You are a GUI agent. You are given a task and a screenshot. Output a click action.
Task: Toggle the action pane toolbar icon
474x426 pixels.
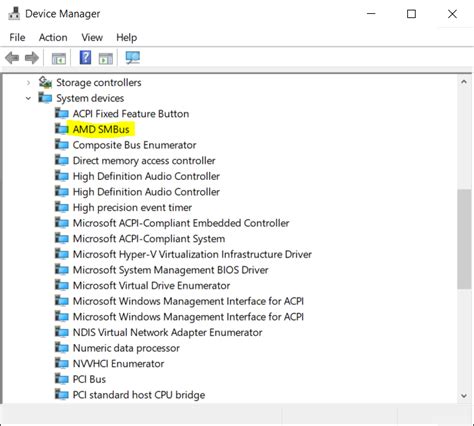pos(106,59)
